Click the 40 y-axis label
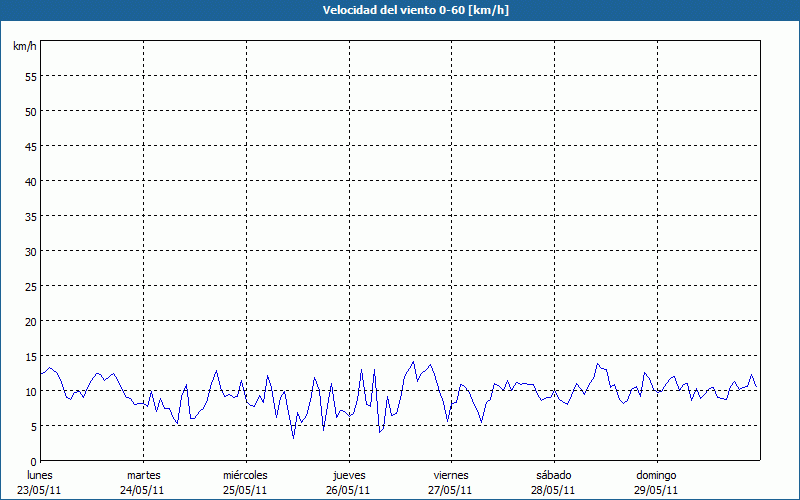Screen dimensions: 800x500 tap(30, 181)
